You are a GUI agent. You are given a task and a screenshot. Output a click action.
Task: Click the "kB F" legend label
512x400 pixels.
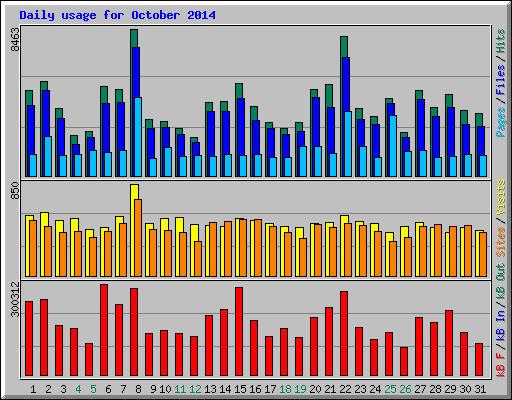tap(501, 365)
